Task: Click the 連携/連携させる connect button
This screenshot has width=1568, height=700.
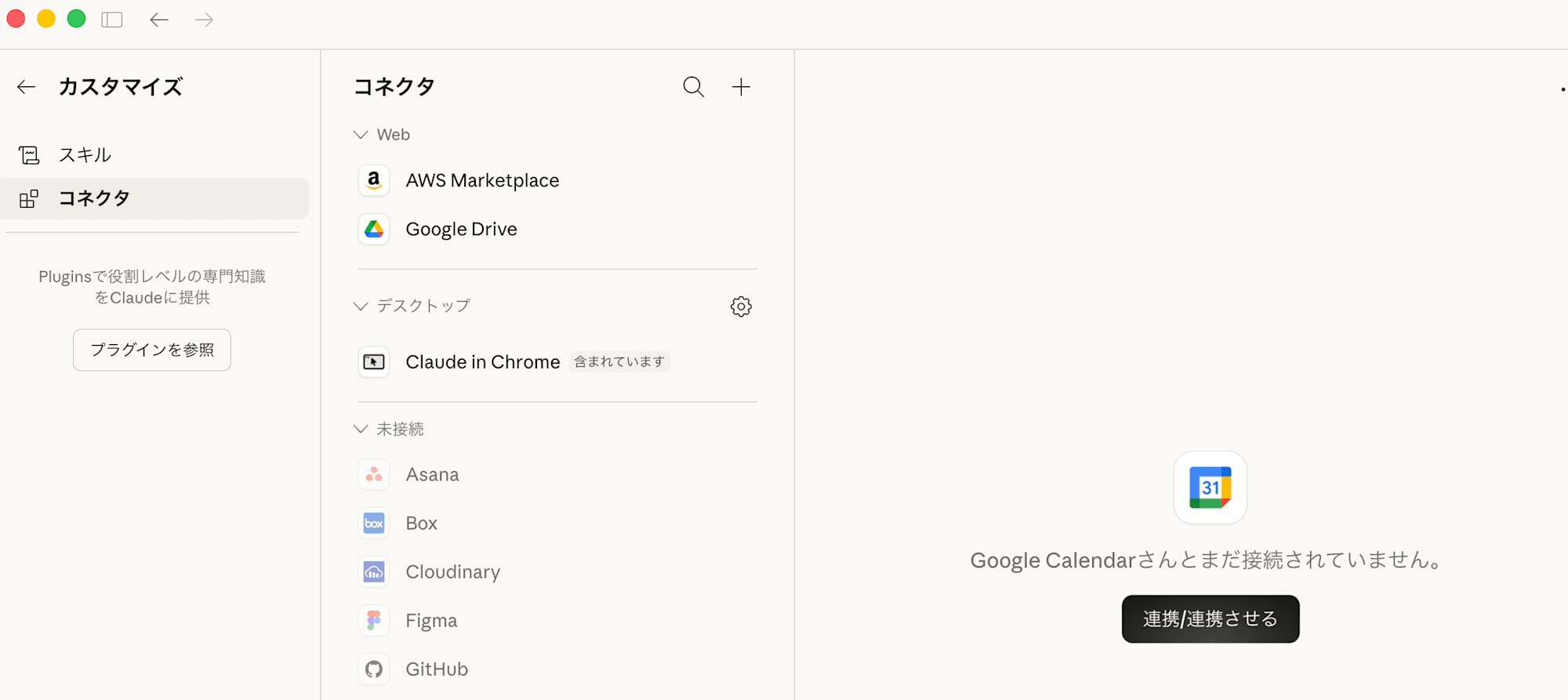Action: coord(1210,619)
